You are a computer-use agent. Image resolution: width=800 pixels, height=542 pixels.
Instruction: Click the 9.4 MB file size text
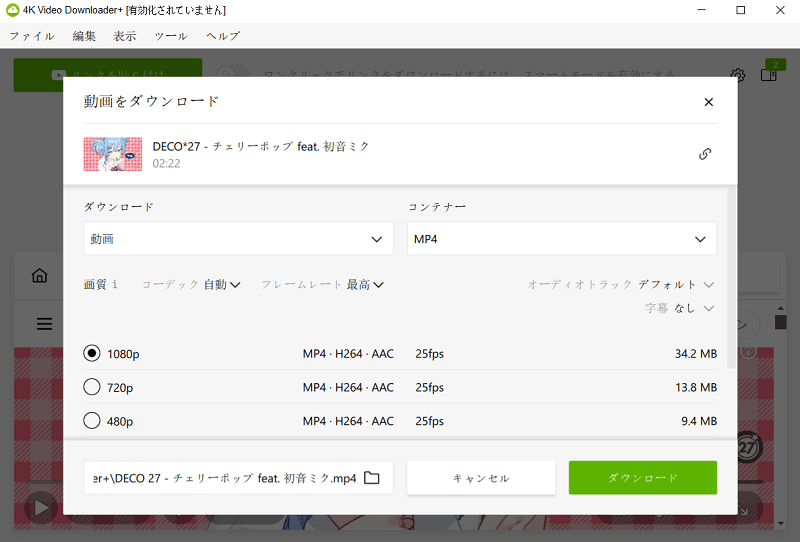pyautogui.click(x=699, y=421)
